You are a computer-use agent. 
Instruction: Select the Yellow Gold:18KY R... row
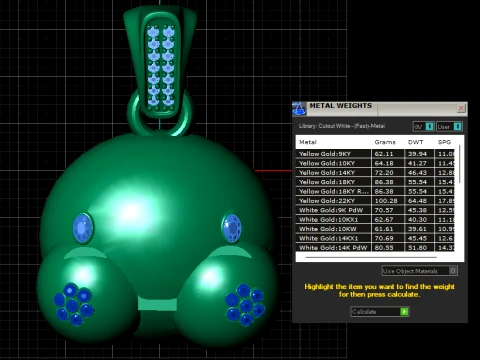(x=375, y=191)
